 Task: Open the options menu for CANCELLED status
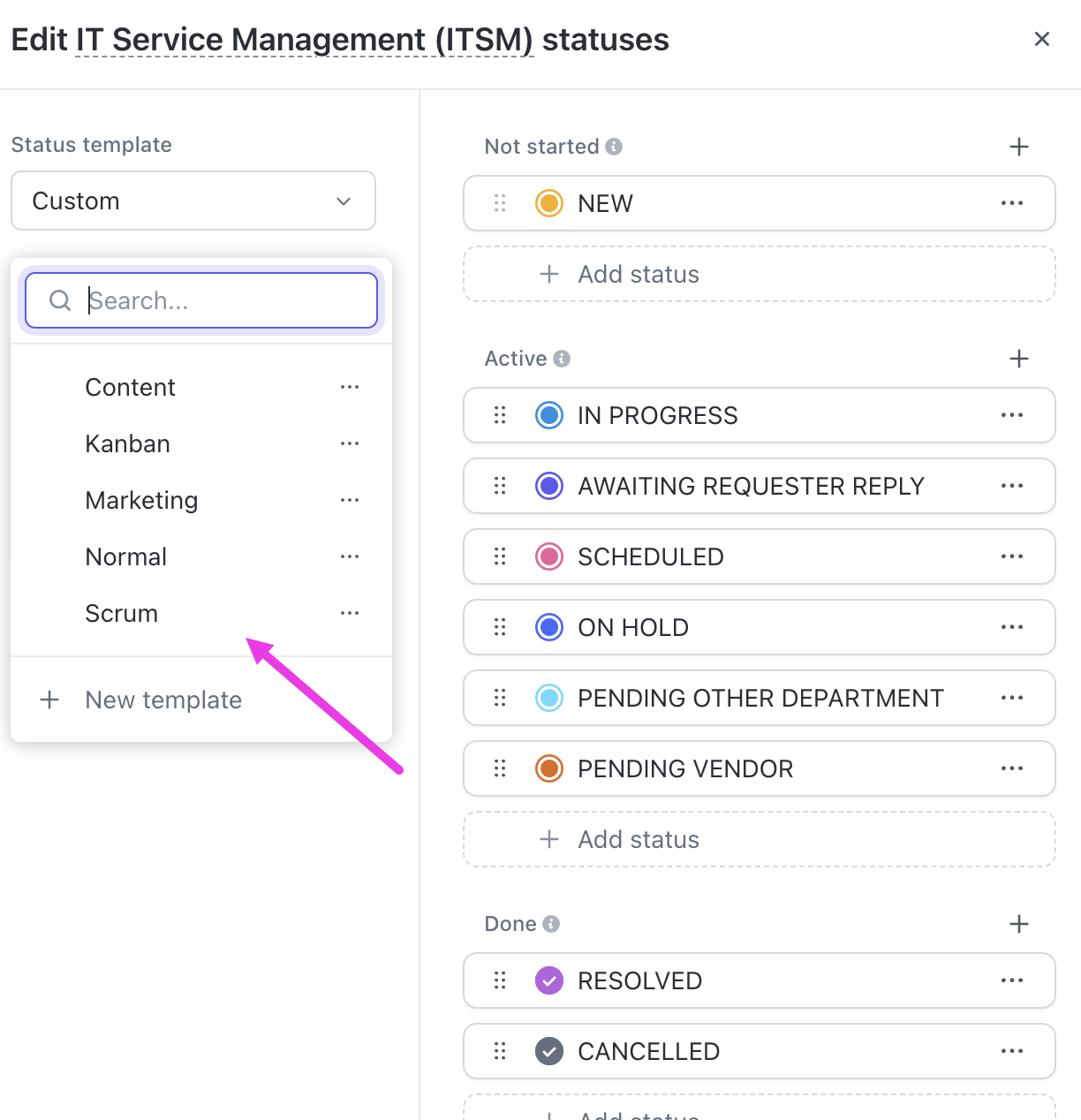coord(1012,1051)
